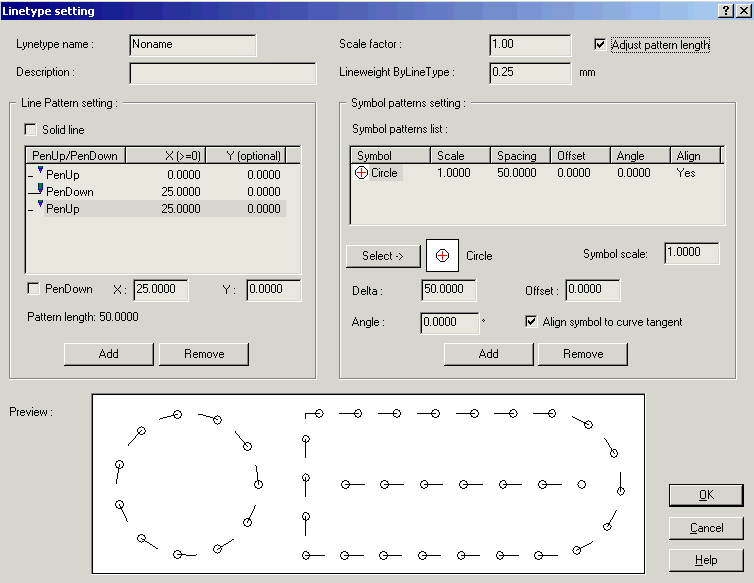
Task: Click the Symbol scale field
Action: [692, 253]
